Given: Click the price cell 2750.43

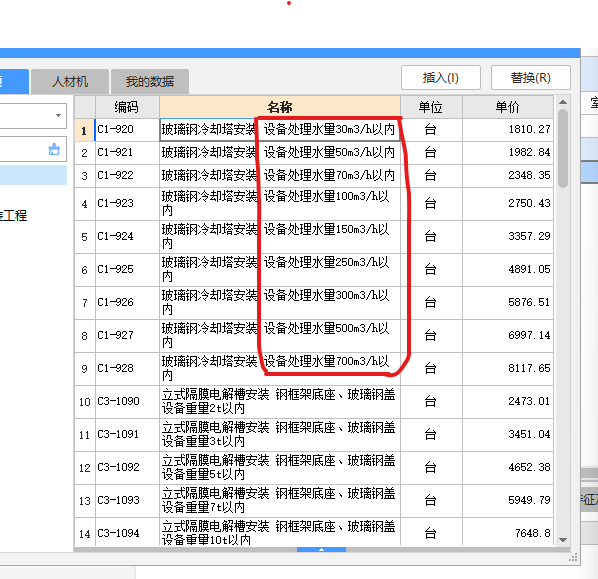Looking at the screenshot, I should point(508,204).
